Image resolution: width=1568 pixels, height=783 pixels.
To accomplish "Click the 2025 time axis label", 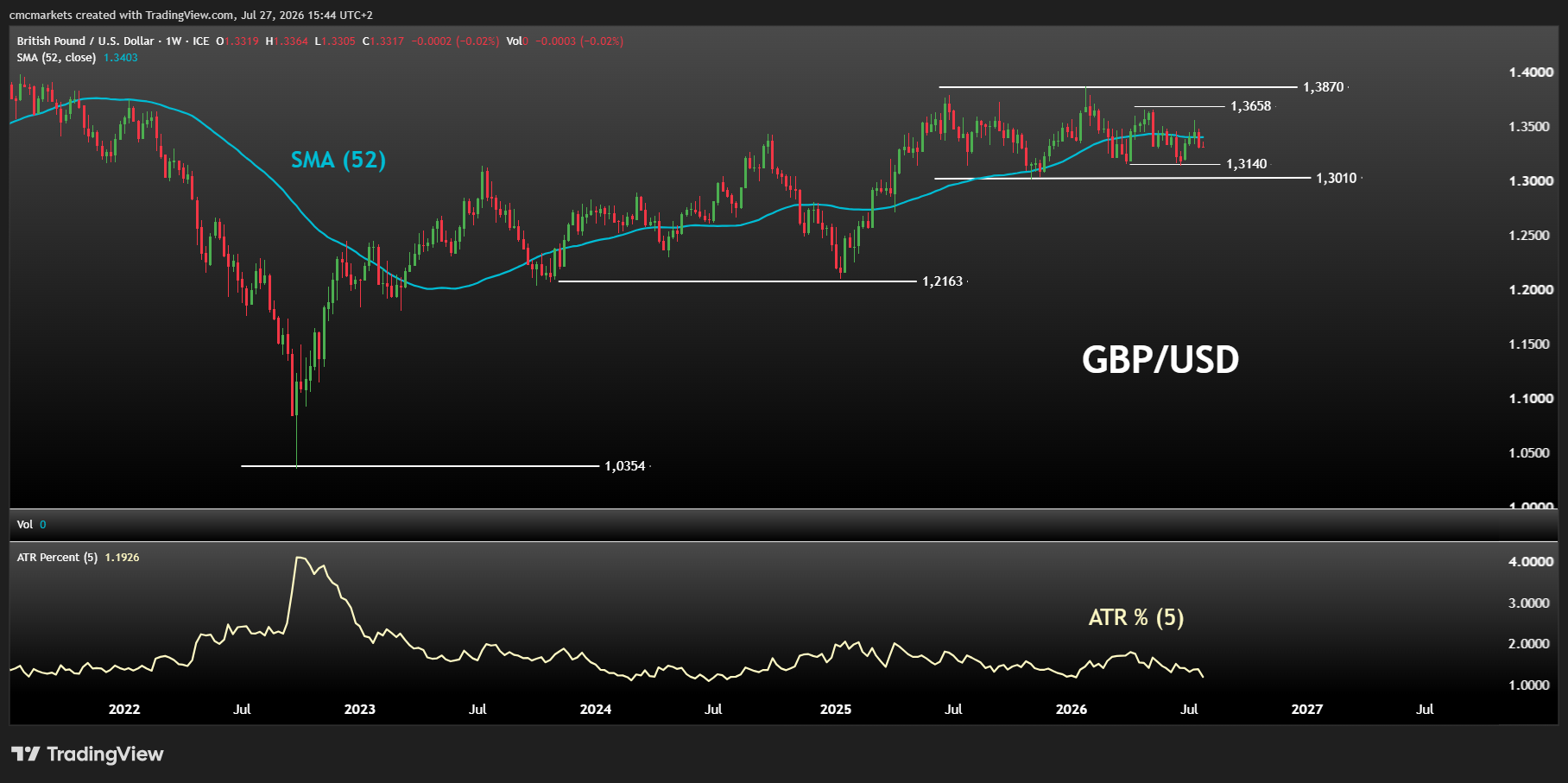I will pos(836,710).
